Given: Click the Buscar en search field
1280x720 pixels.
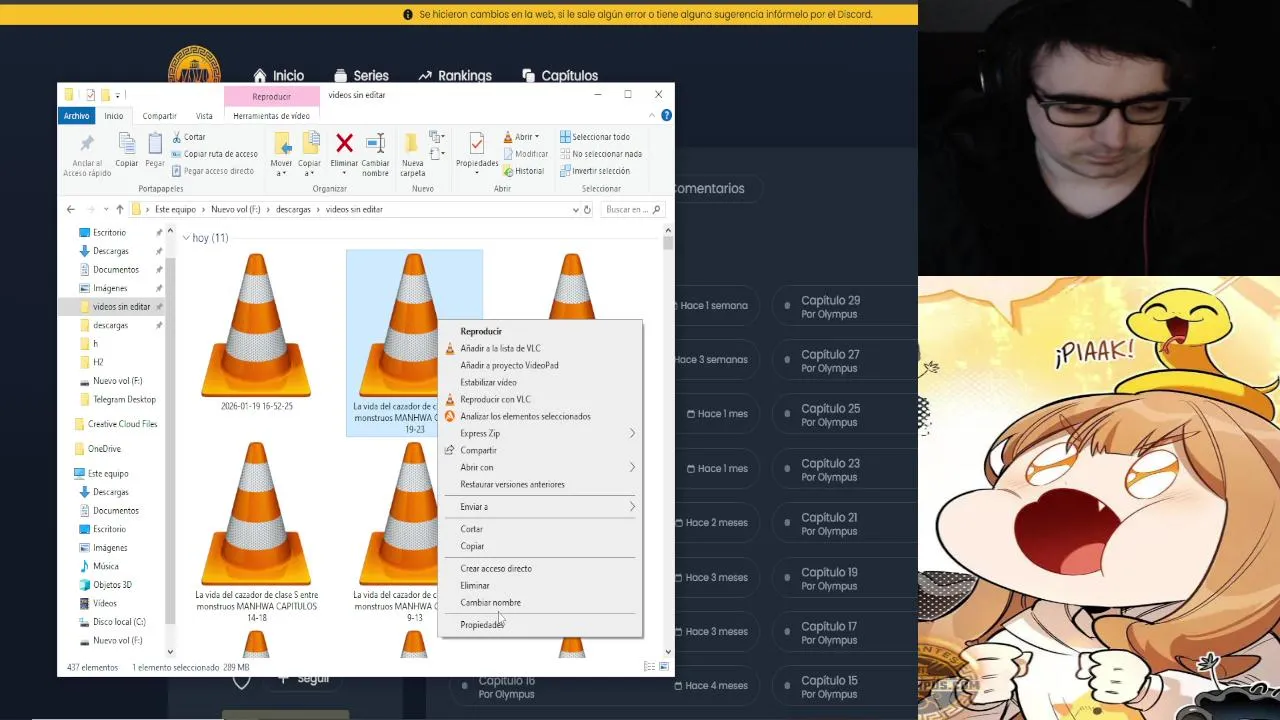Looking at the screenshot, I should tap(633, 209).
